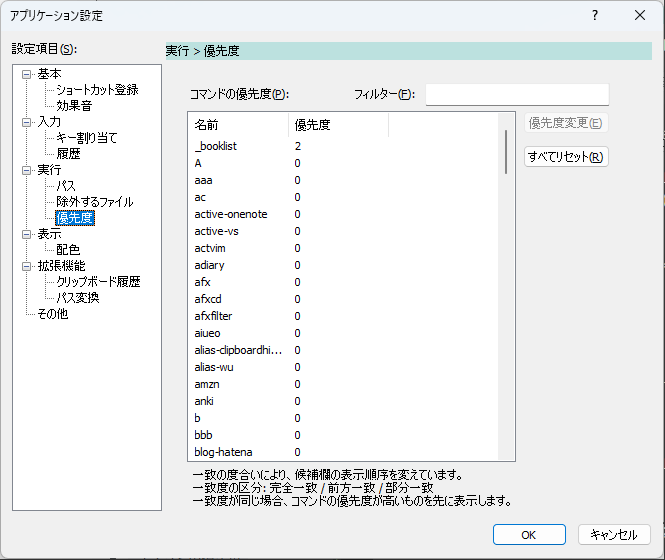This screenshot has width=665, height=560.
Task: Open 効果音 settings page
Action: (74, 106)
